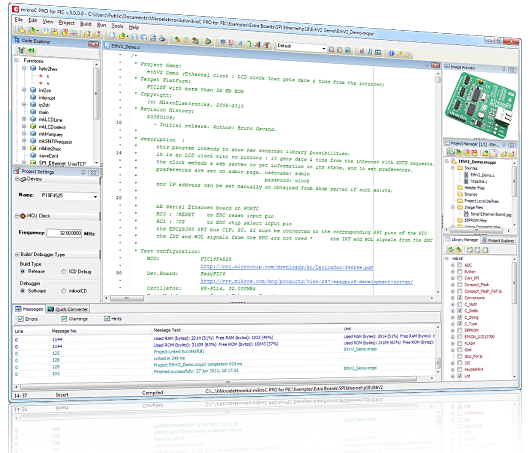Click the new file icon in the toolbar
The image size is (531, 453).
112,35
